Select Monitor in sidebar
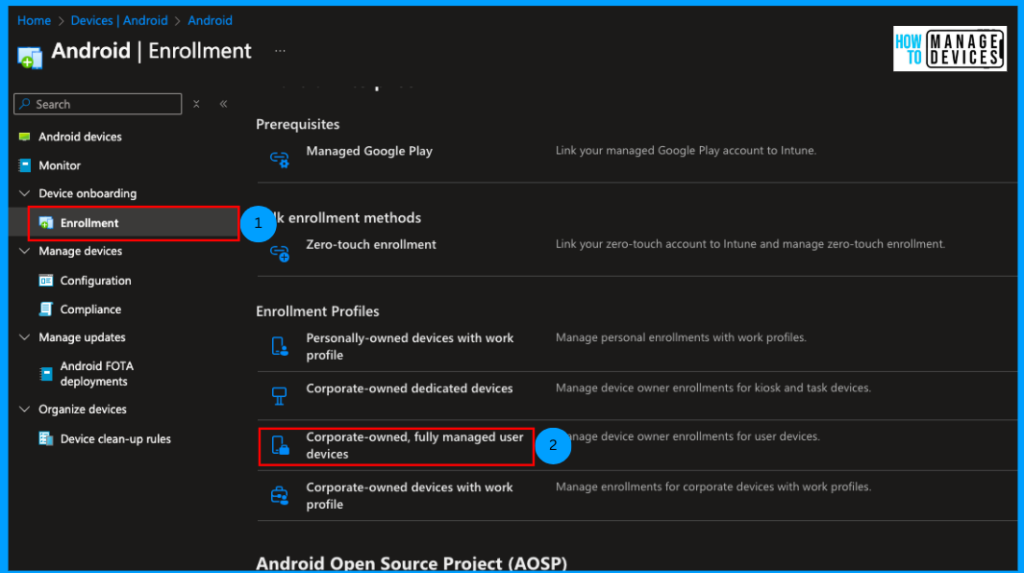 59,165
